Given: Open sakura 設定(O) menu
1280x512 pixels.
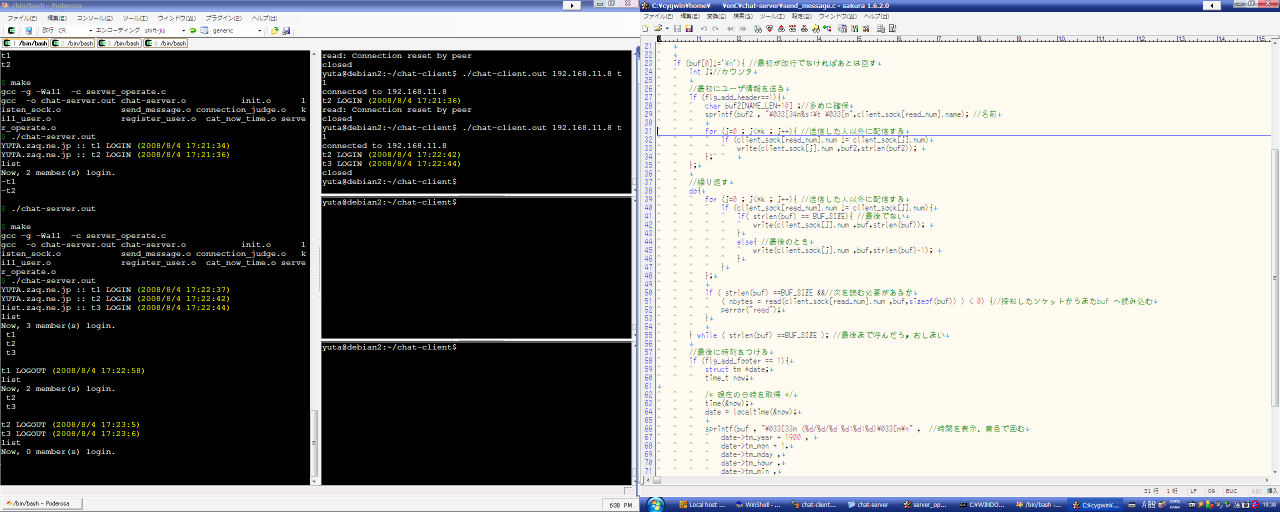Looking at the screenshot, I should tap(802, 16).
